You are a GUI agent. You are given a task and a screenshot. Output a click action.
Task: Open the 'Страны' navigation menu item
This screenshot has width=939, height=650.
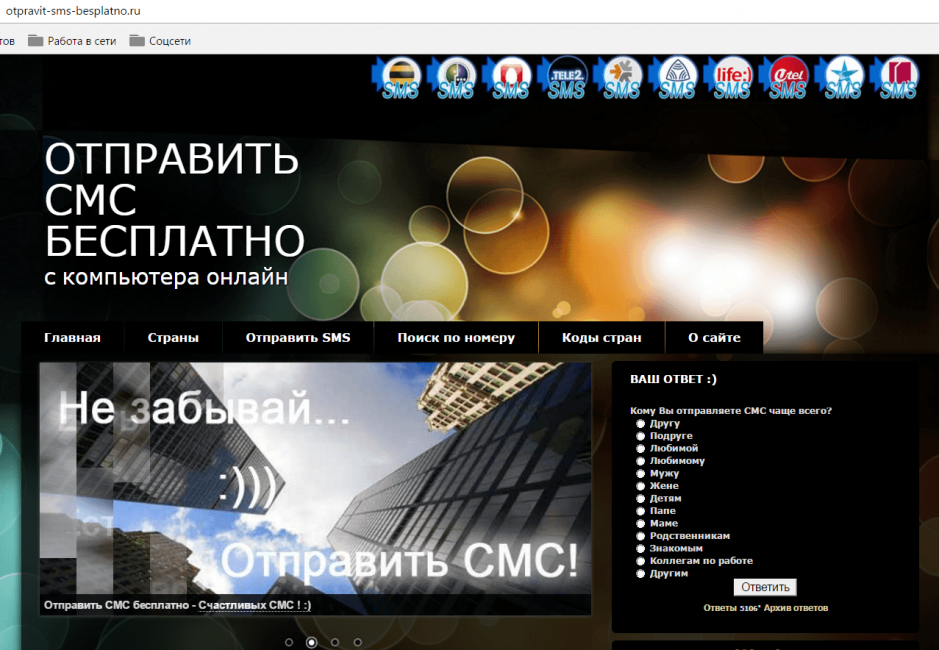[173, 338]
